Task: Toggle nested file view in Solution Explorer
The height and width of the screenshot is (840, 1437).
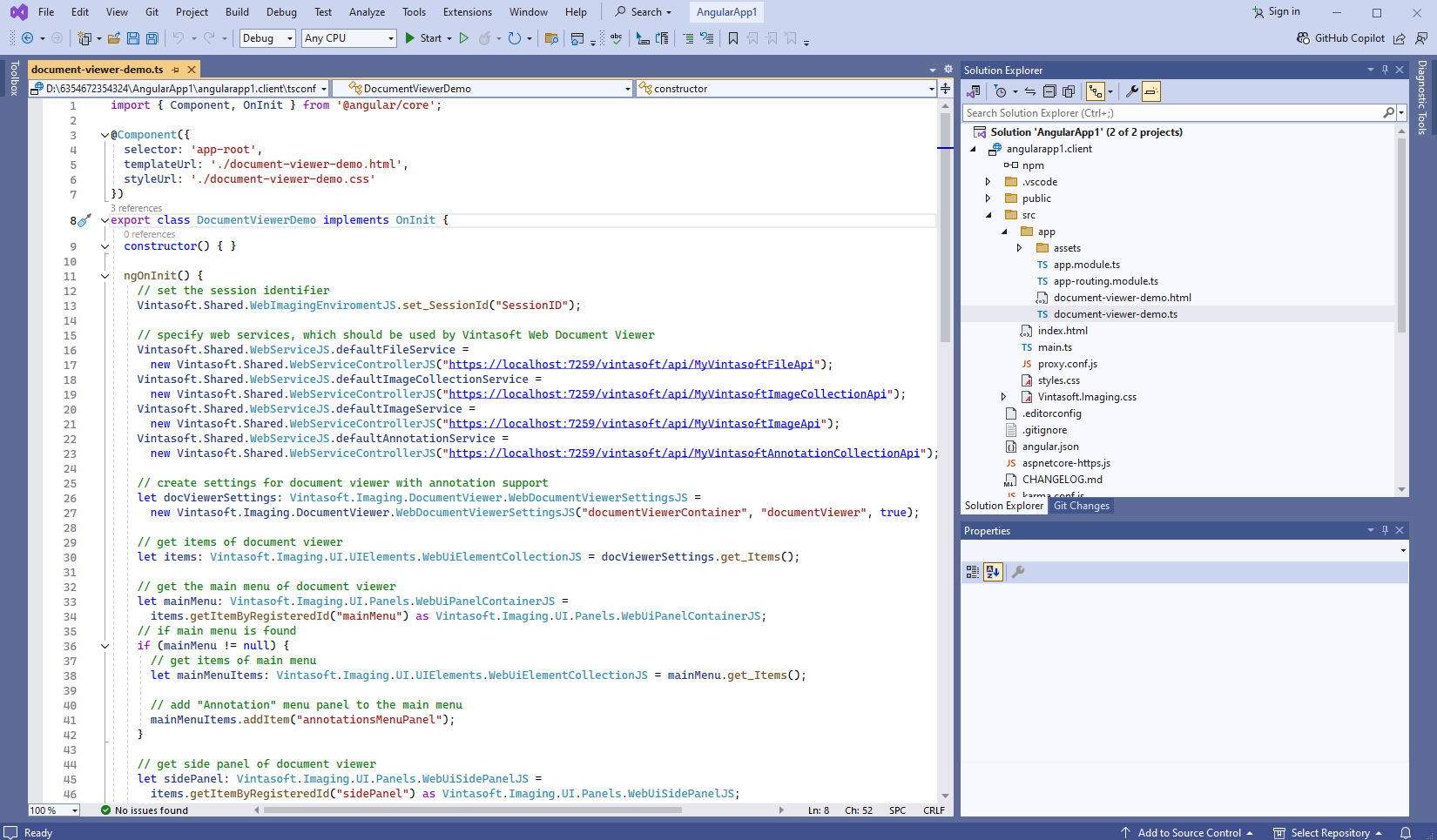Action: [1096, 91]
